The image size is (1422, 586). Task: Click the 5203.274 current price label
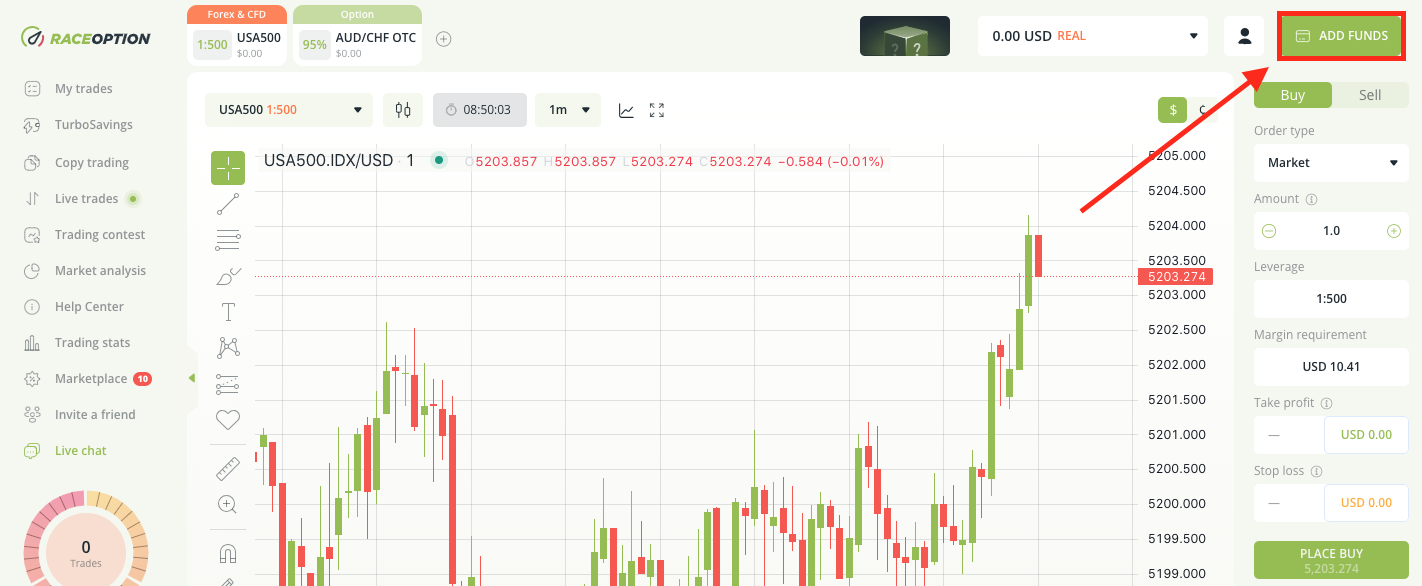pos(1176,277)
